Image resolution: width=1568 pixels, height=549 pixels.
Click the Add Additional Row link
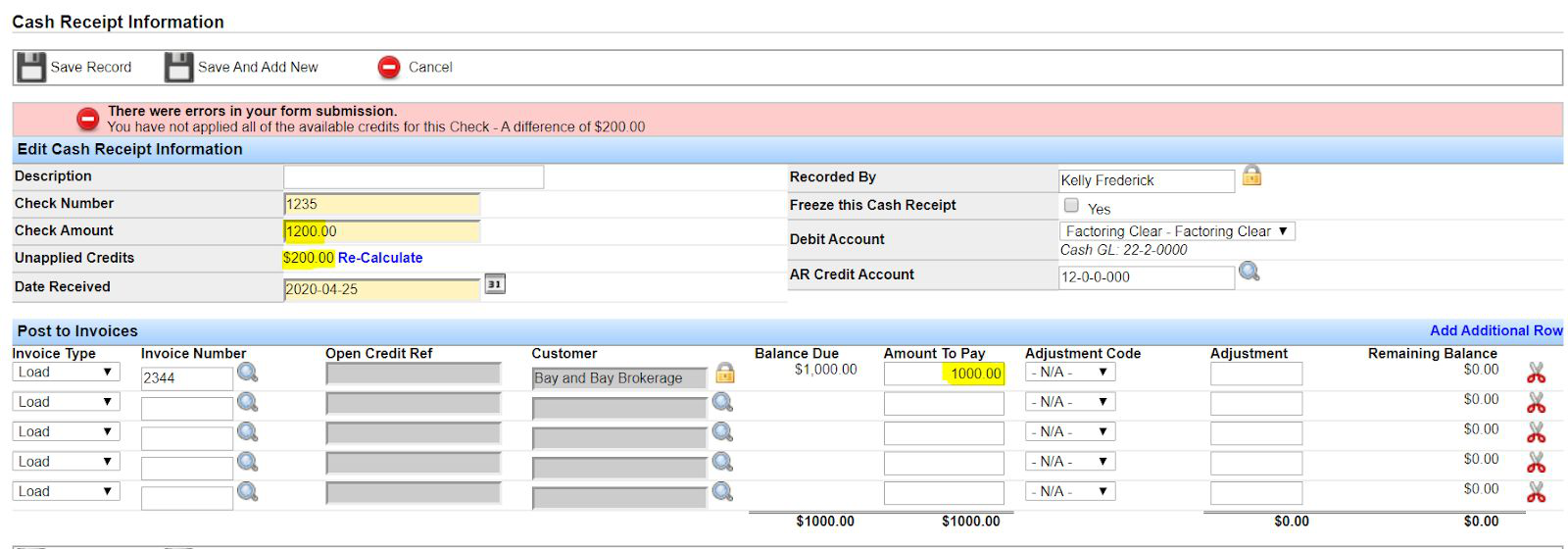tap(1495, 330)
